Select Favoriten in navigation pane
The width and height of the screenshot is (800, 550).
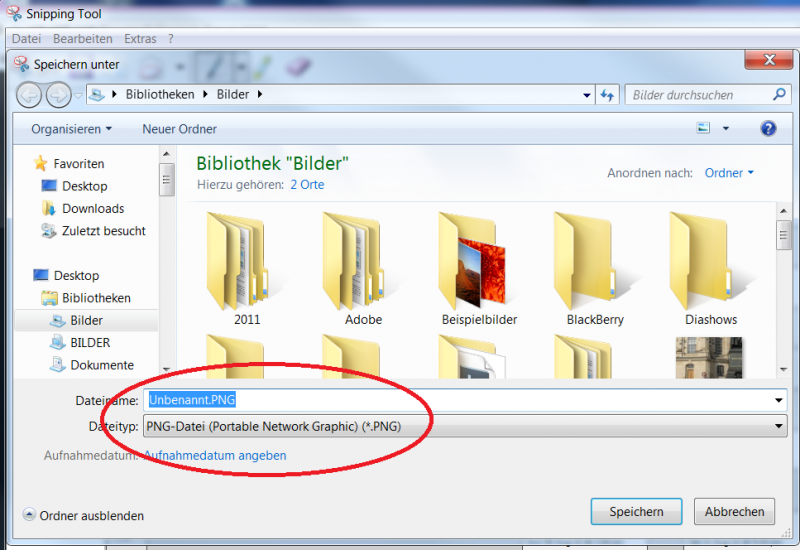pyautogui.click(x=69, y=164)
